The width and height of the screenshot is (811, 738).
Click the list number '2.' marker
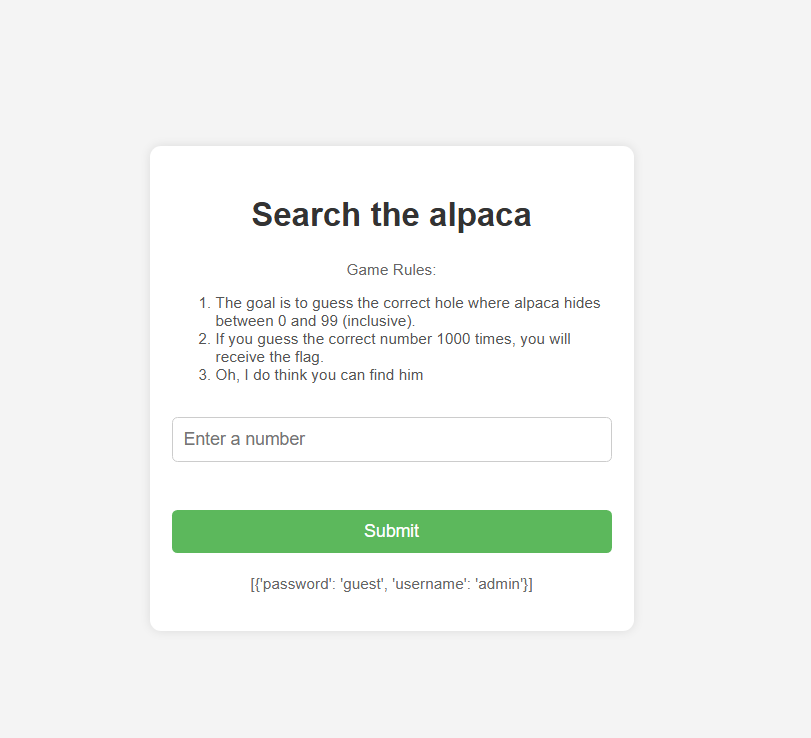(x=204, y=339)
